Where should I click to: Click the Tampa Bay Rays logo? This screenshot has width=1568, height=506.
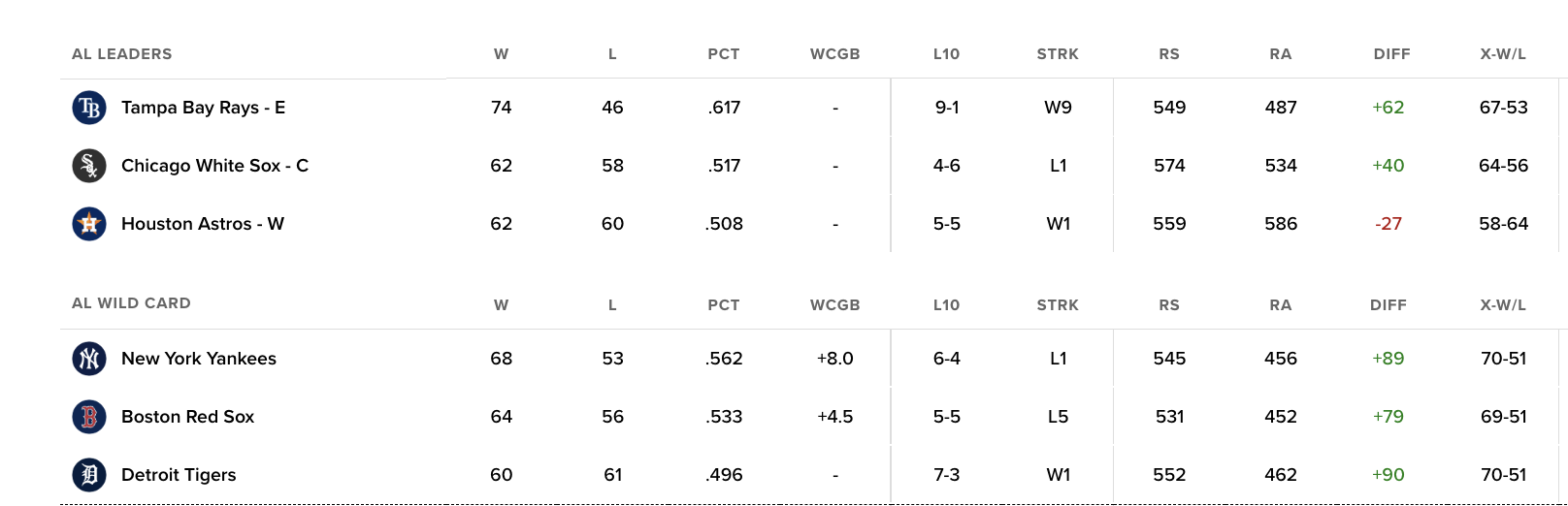click(x=89, y=108)
